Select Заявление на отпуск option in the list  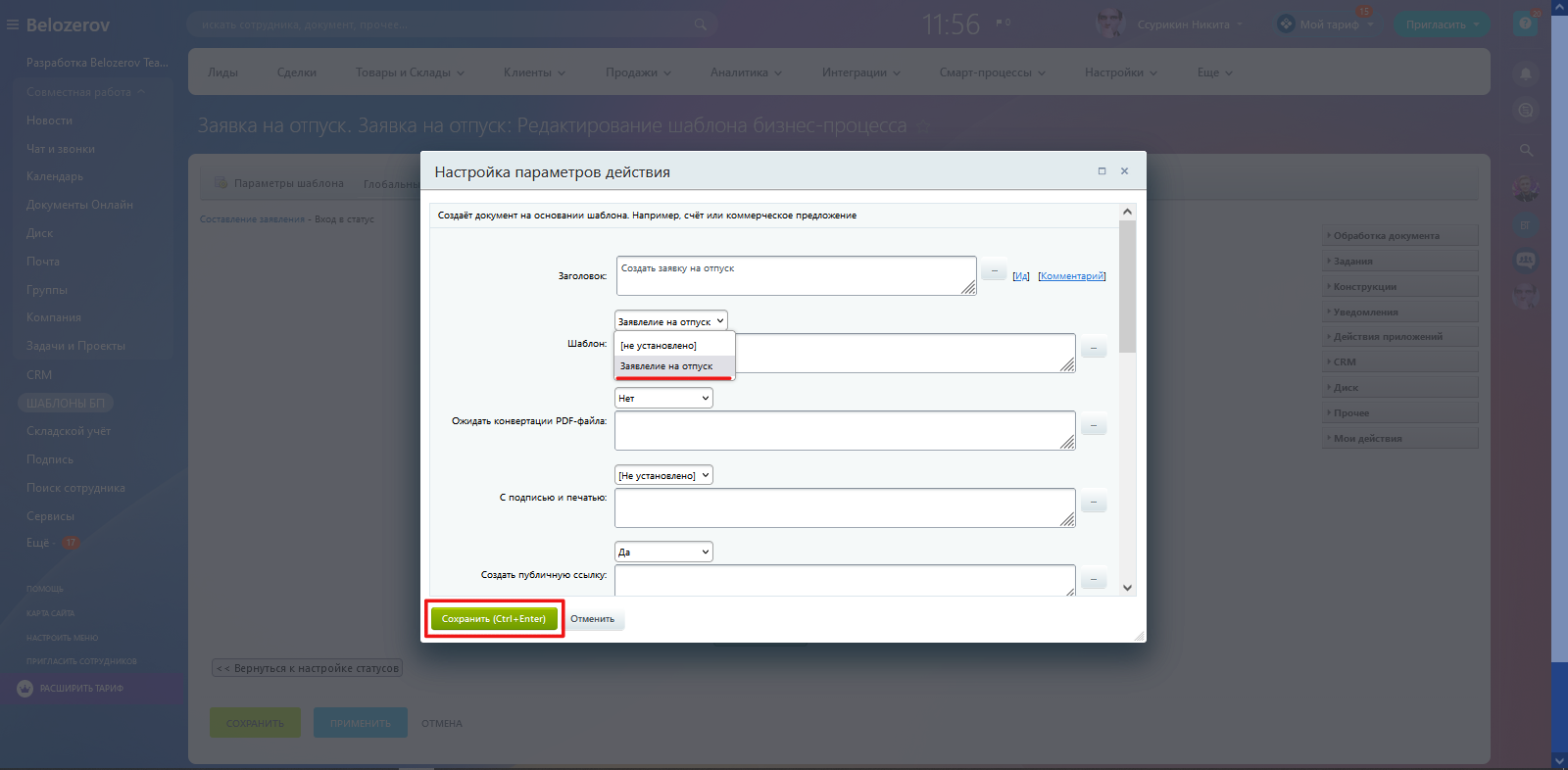coord(674,365)
